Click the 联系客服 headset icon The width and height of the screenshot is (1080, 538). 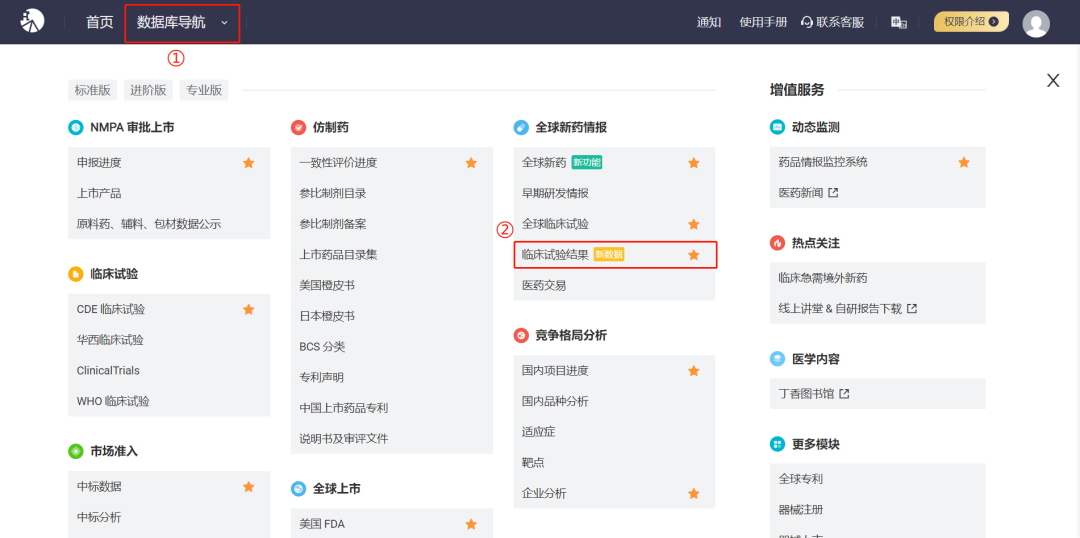point(807,22)
